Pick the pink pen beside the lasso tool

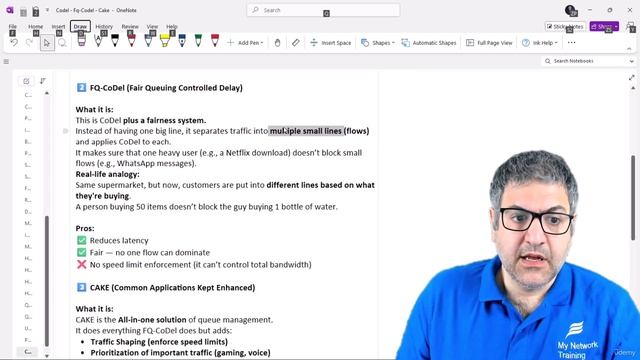(x=81, y=41)
